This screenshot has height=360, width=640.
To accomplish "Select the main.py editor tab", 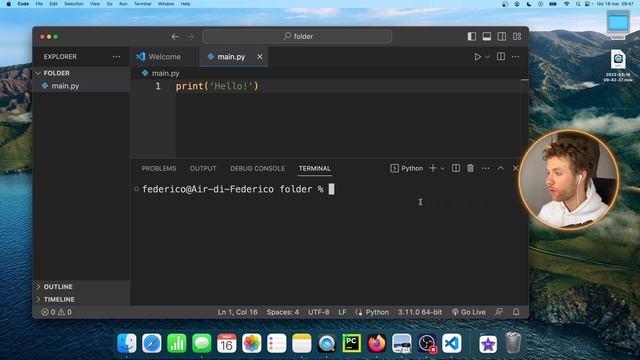I will (231, 57).
